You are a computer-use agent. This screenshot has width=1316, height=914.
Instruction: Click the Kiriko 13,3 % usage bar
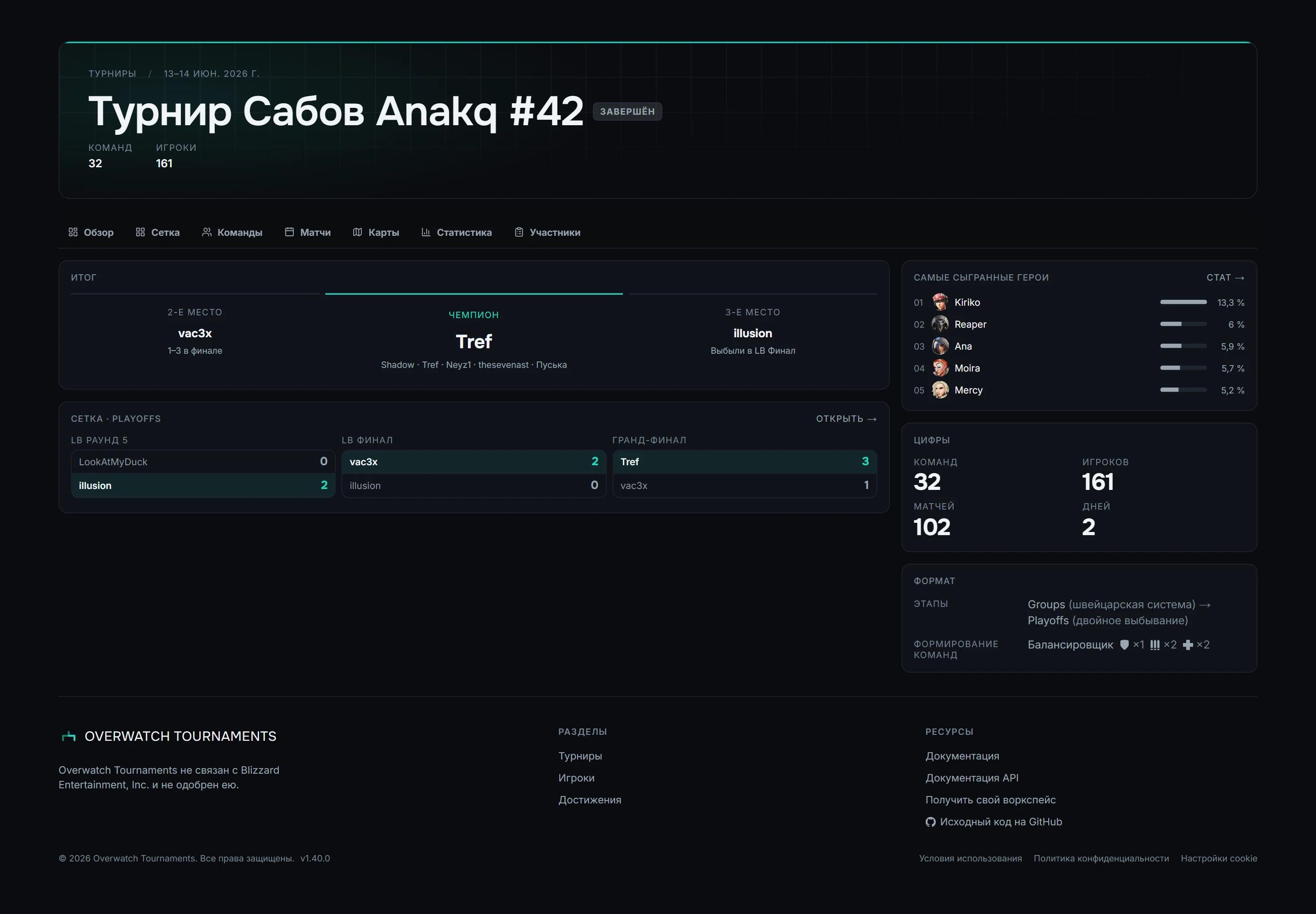(x=1183, y=302)
